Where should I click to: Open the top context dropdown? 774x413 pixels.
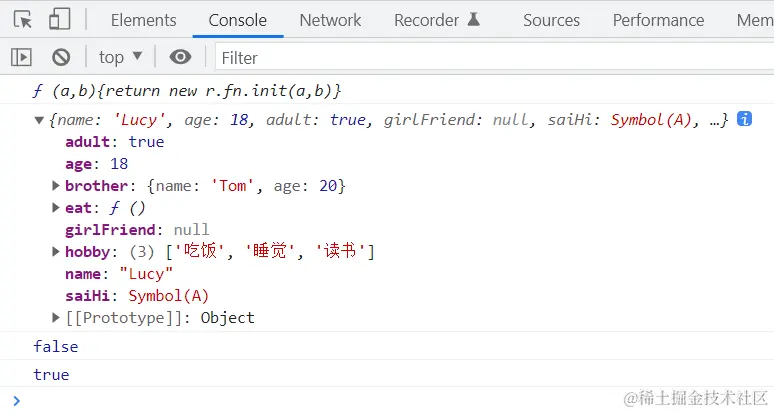(x=120, y=57)
